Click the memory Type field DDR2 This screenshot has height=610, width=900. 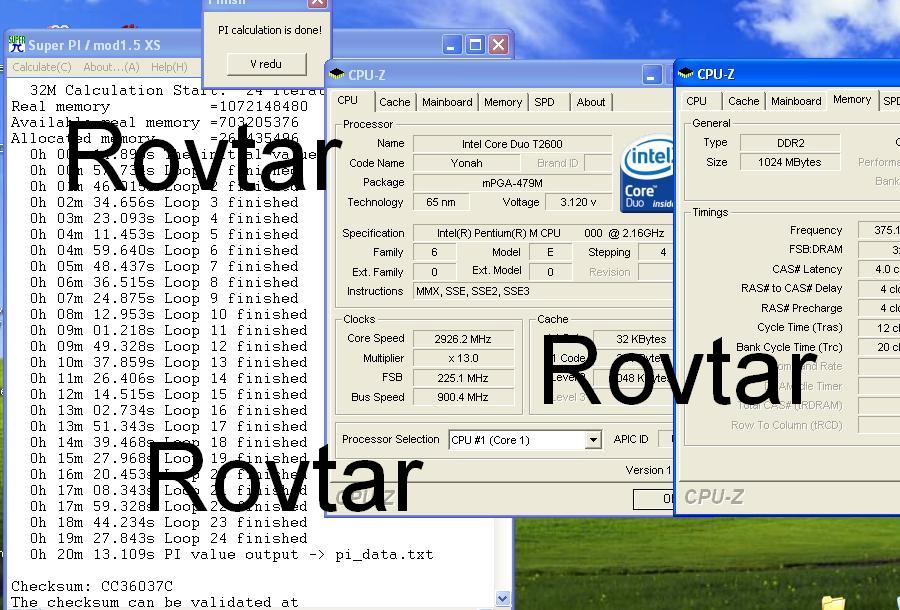790,143
